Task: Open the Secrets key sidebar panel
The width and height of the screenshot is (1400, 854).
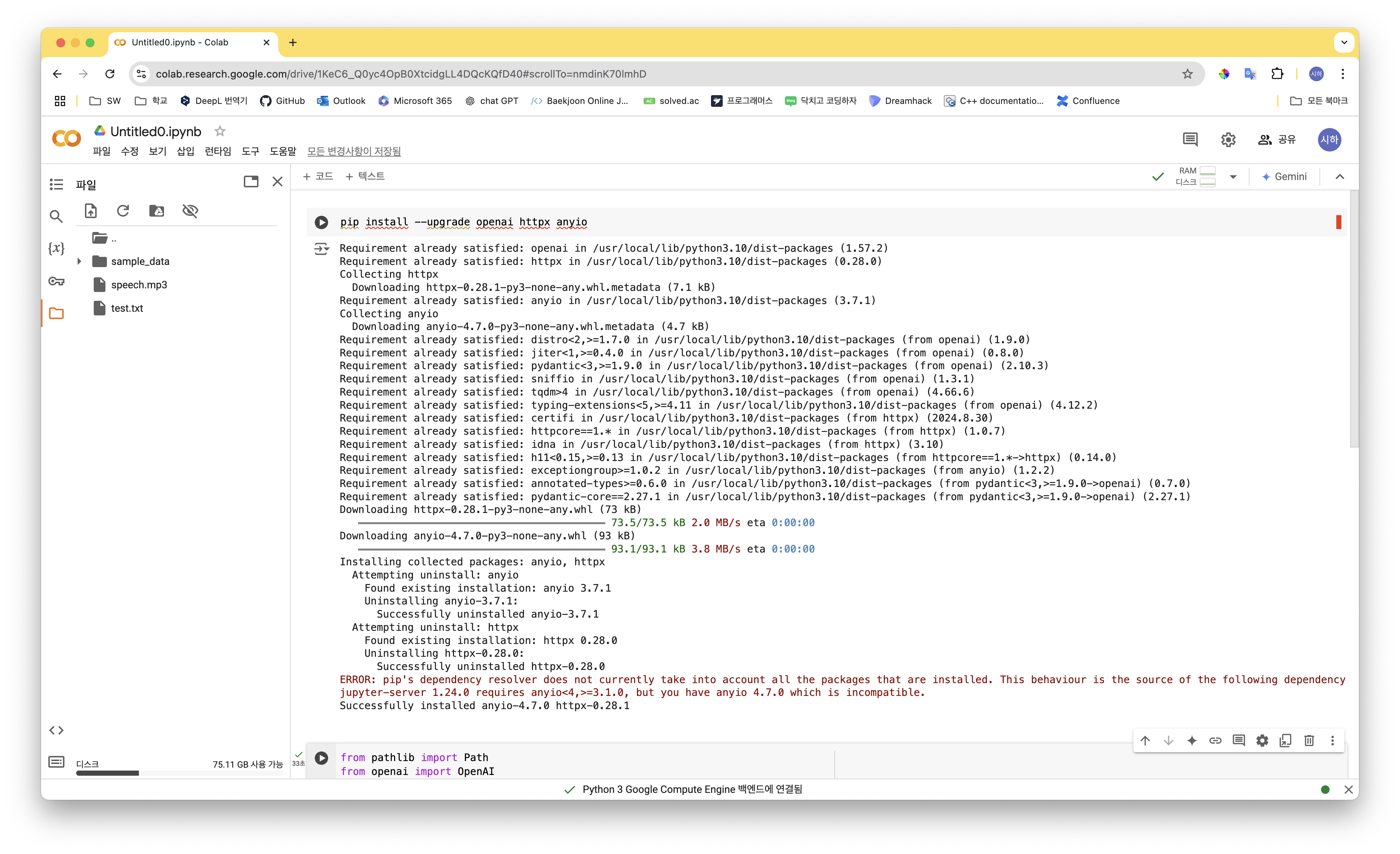Action: pyautogui.click(x=56, y=281)
